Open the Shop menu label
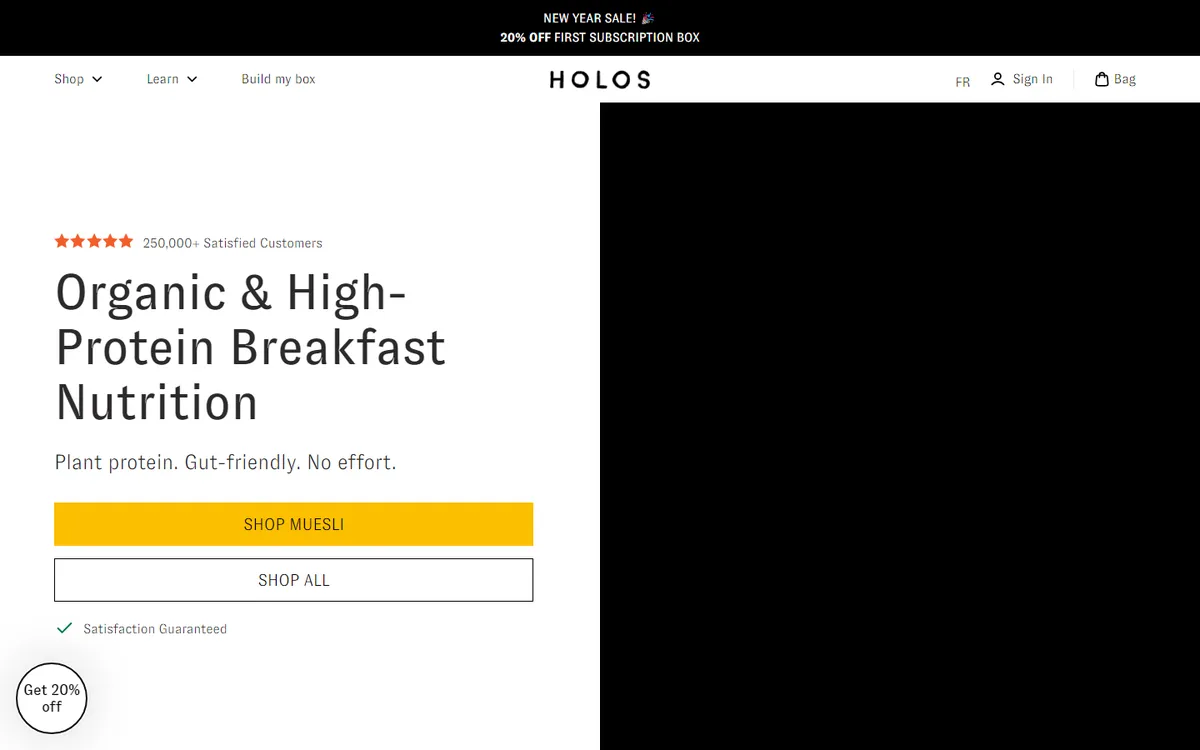Viewport: 1200px width, 750px height. pyautogui.click(x=69, y=79)
